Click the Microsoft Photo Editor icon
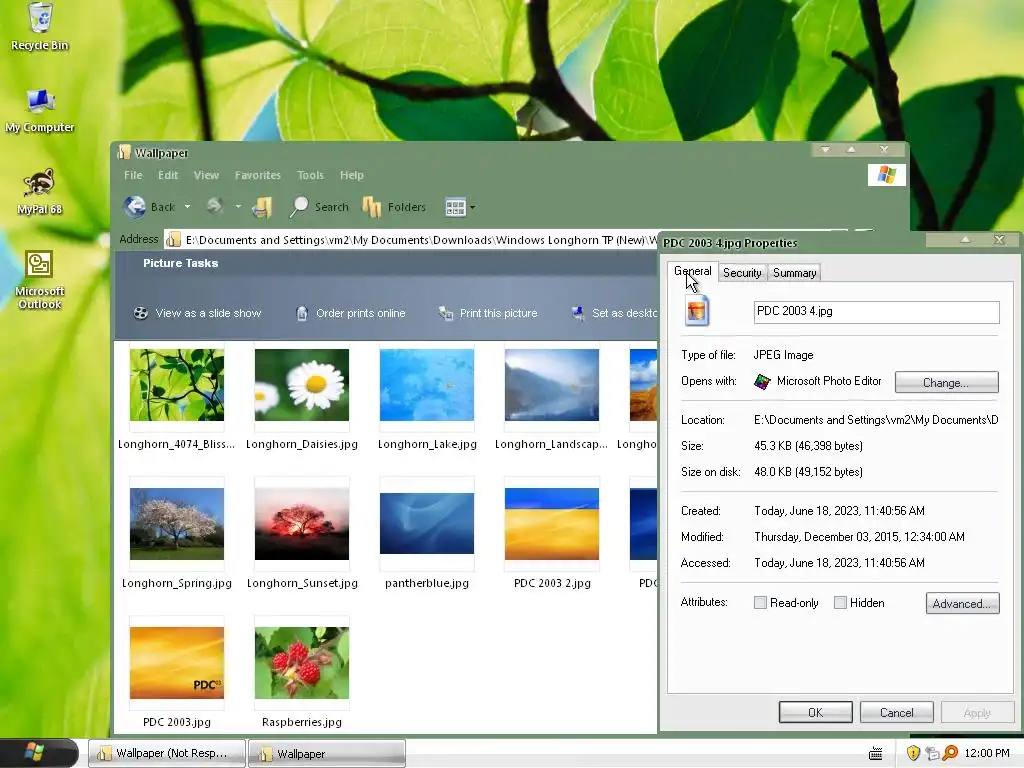This screenshot has width=1024, height=768. (x=762, y=381)
